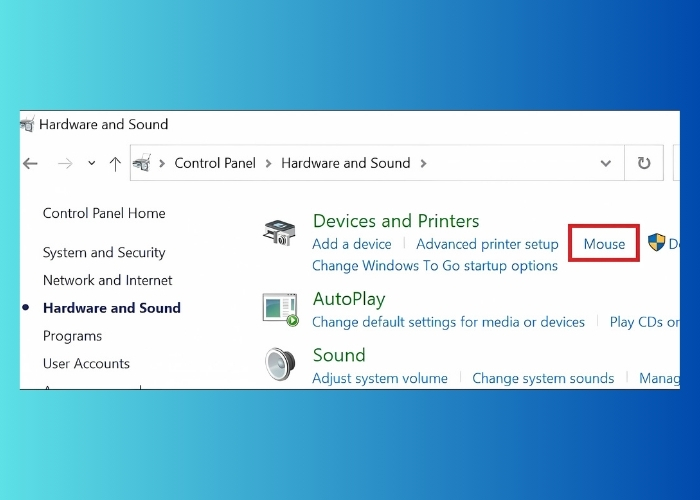Open the recent locations dropdown arrow
This screenshot has width=700, height=500.
[92, 163]
